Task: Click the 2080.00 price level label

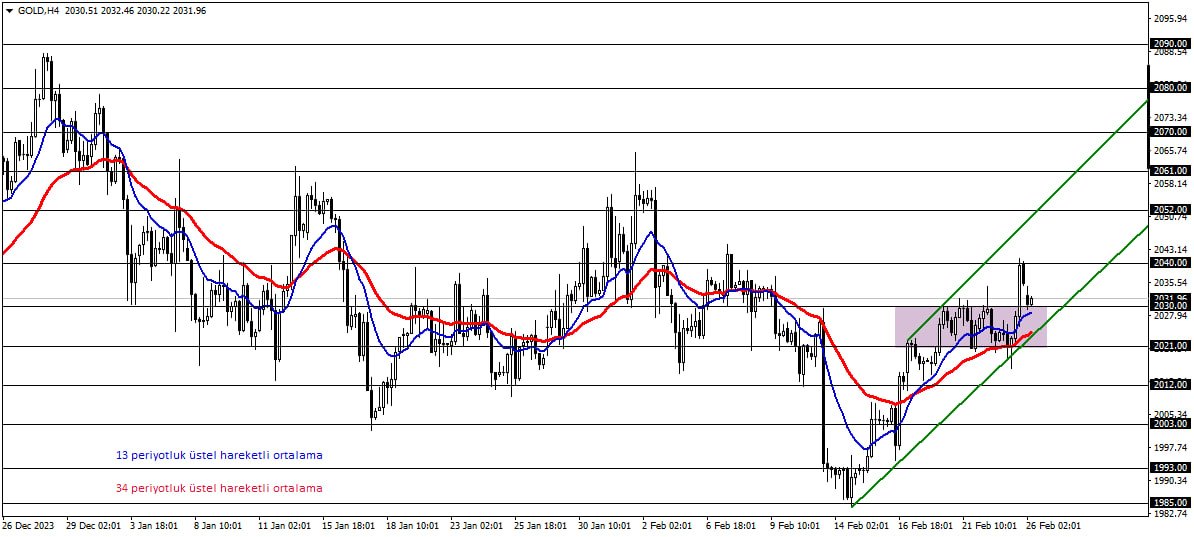Action: tap(1170, 88)
